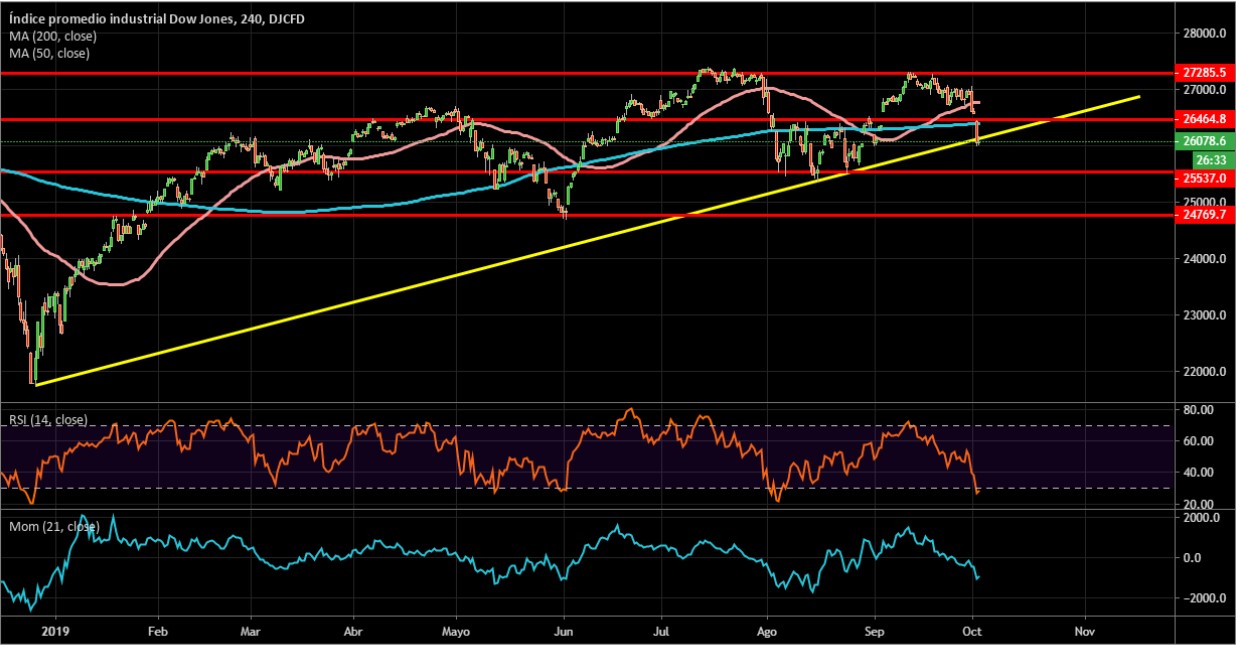Screen dimensions: 1236x645
Task: Click the 2000.0 momentum scale value
Action: point(1201,518)
